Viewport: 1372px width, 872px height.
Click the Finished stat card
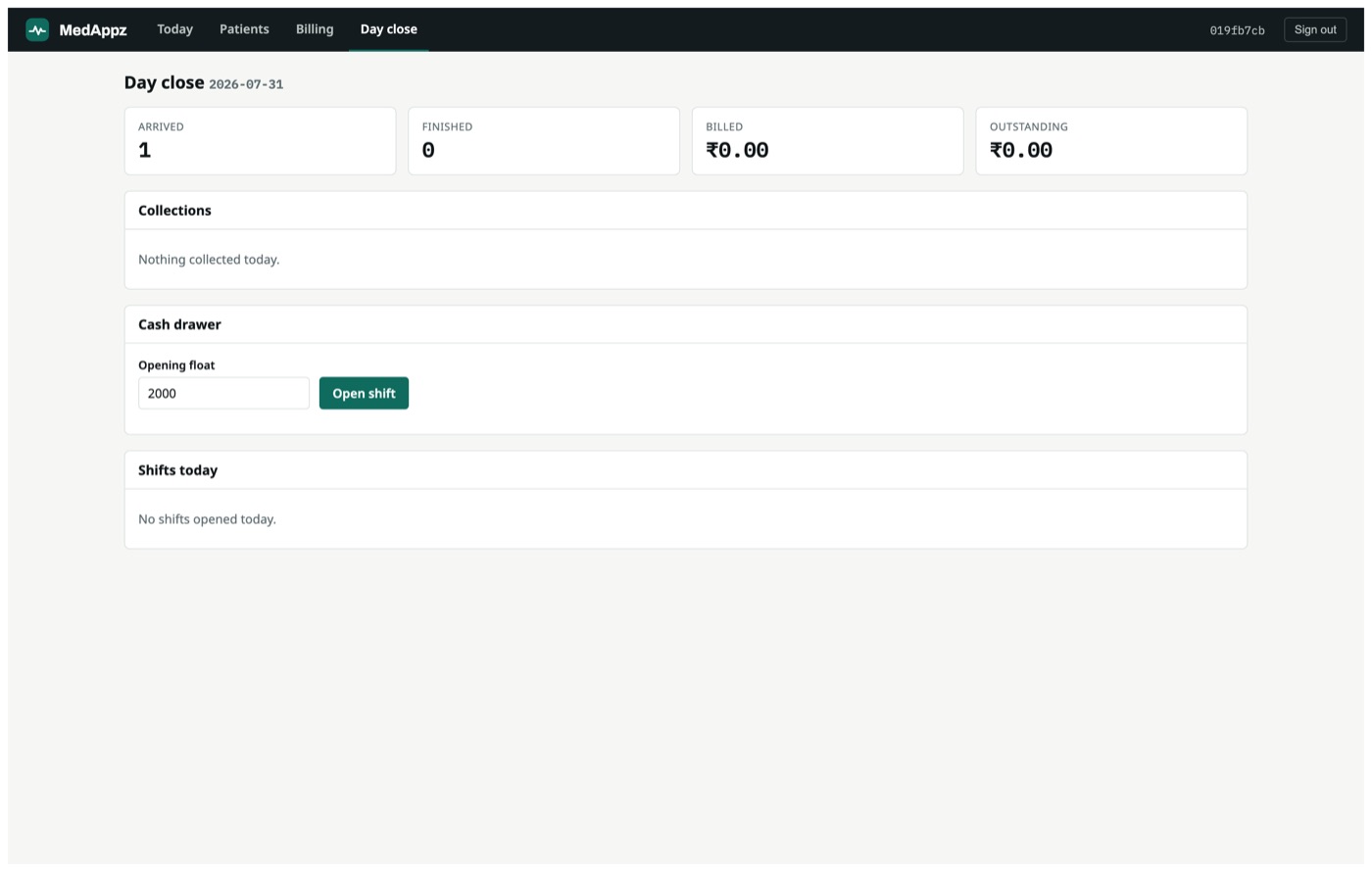pyautogui.click(x=544, y=141)
